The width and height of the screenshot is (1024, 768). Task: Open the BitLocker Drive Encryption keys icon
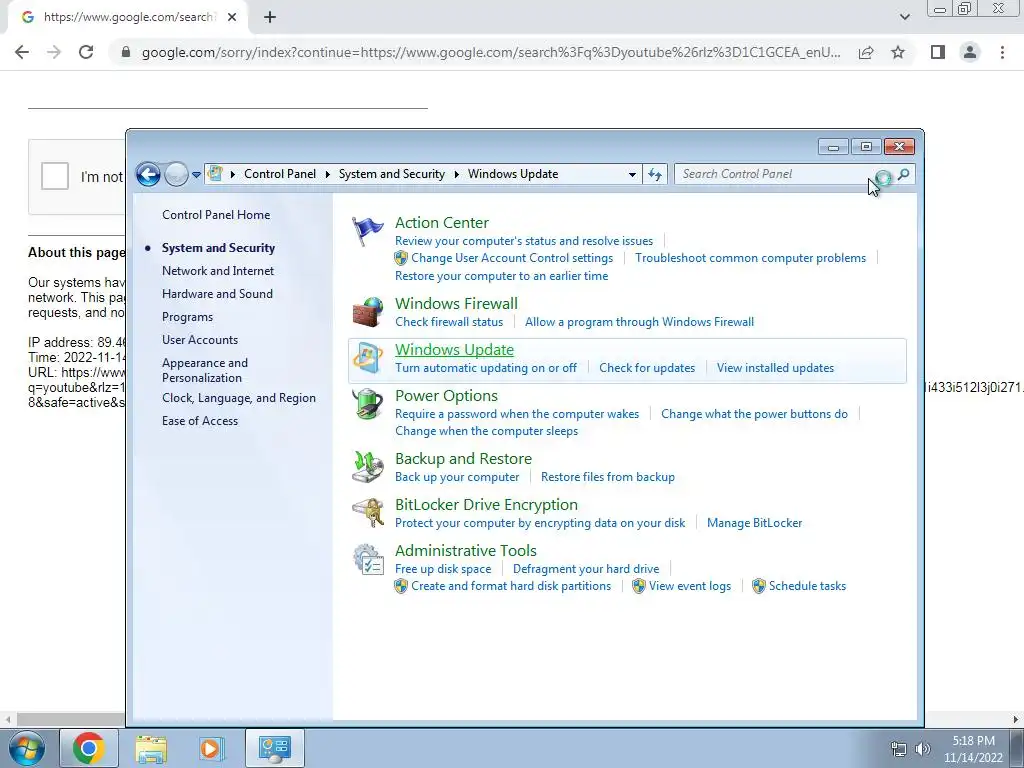point(368,513)
